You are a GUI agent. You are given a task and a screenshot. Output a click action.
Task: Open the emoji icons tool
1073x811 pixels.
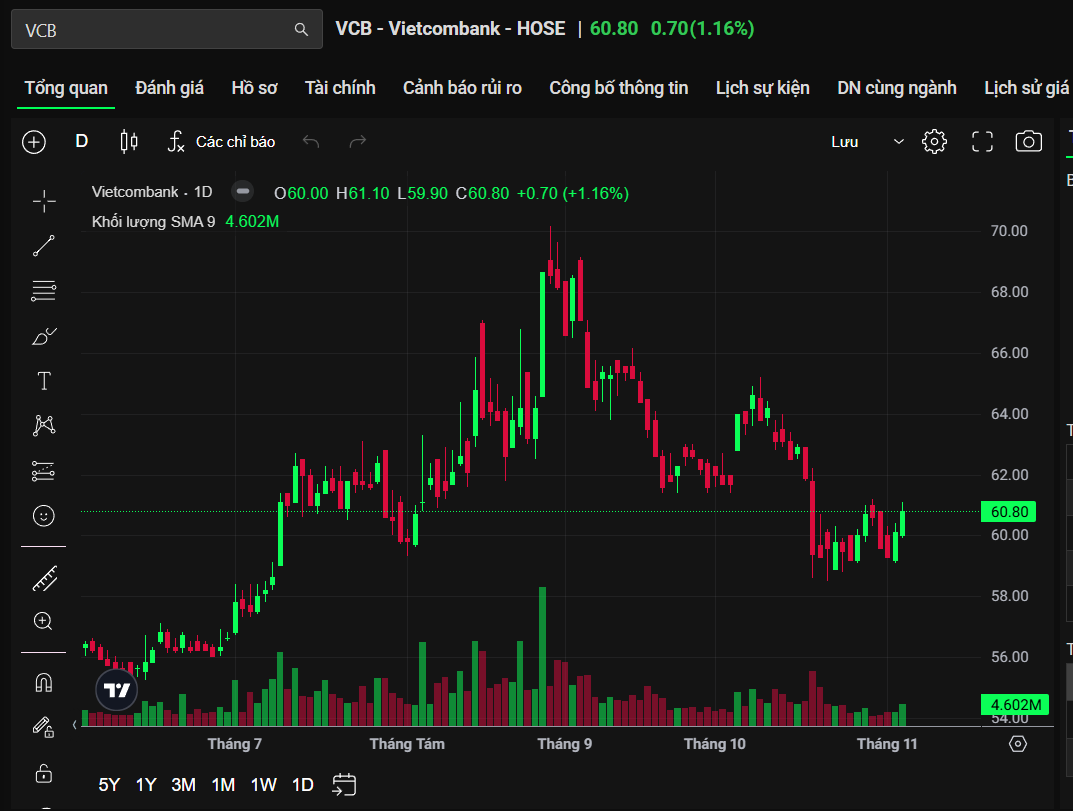point(44,516)
